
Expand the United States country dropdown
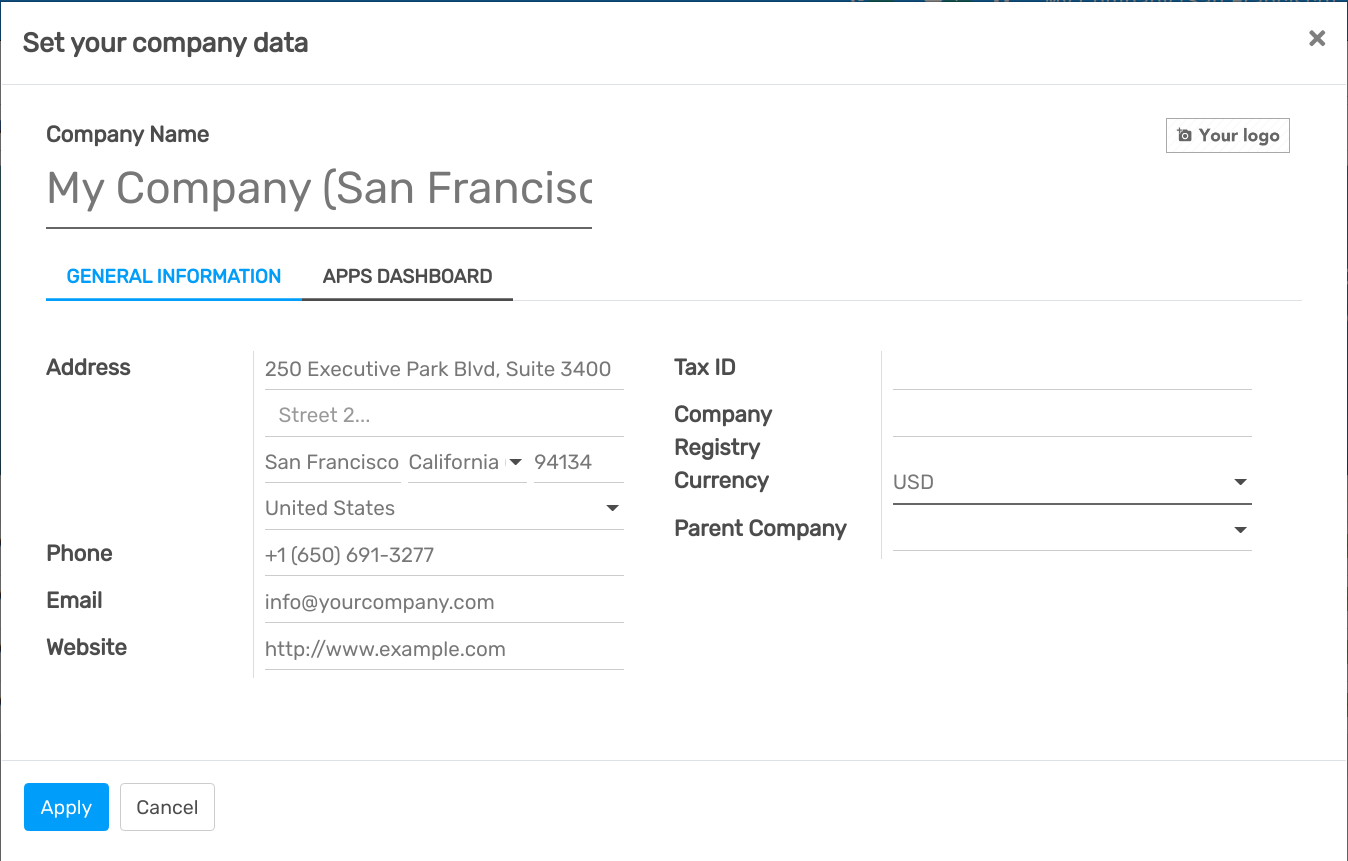pos(611,508)
